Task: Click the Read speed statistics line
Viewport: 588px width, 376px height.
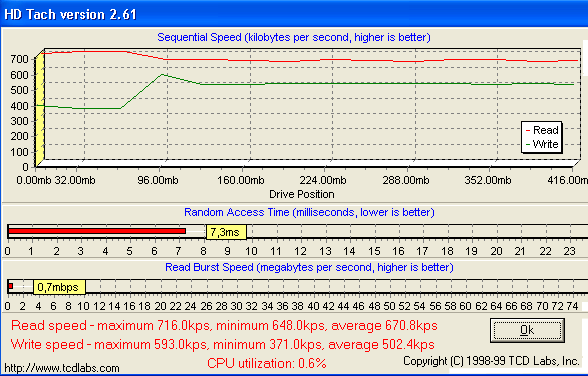Action: tap(224, 325)
